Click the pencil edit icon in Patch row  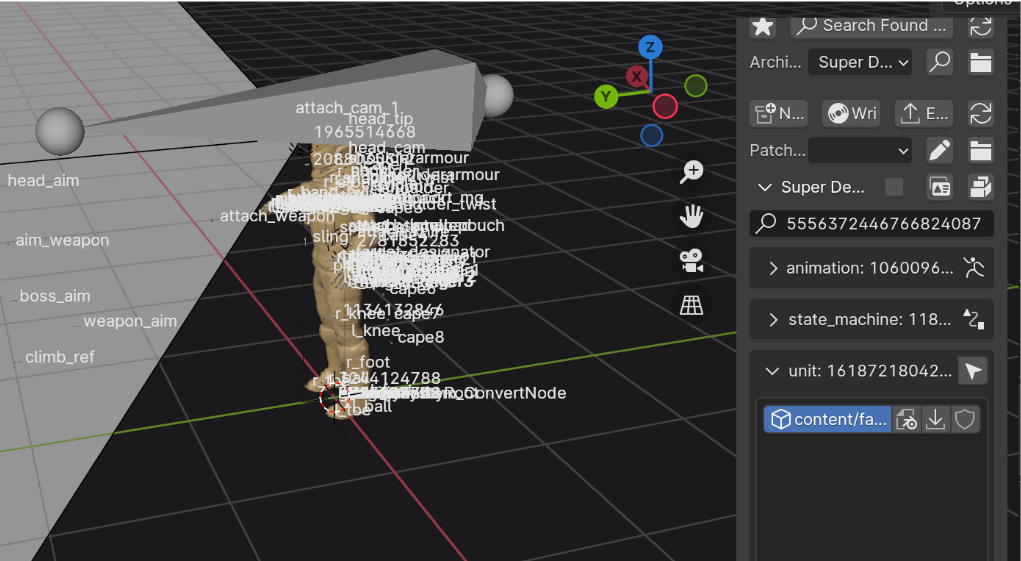[x=940, y=150]
